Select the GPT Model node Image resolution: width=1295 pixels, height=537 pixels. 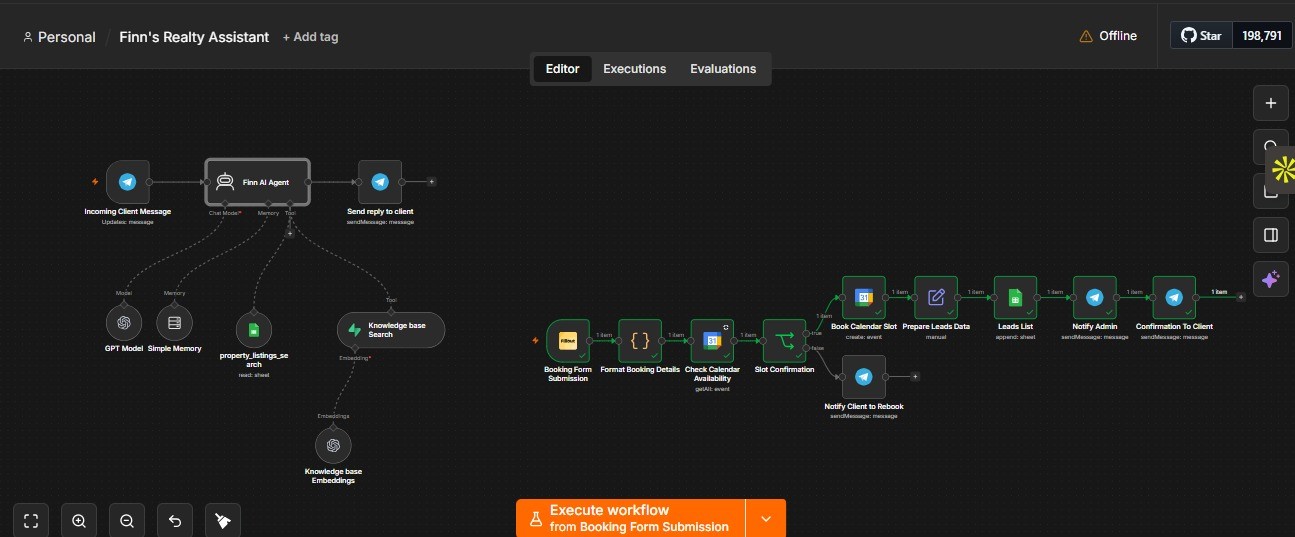[124, 323]
